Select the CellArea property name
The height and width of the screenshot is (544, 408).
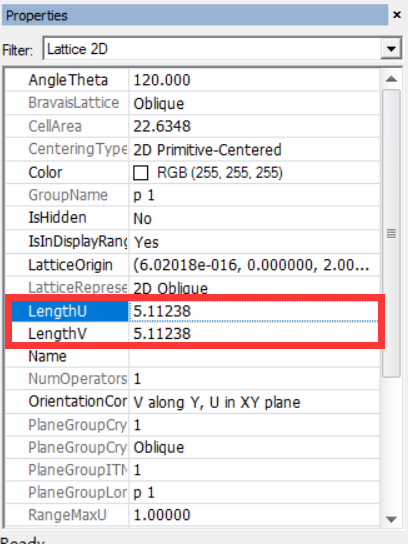[x=55, y=126]
